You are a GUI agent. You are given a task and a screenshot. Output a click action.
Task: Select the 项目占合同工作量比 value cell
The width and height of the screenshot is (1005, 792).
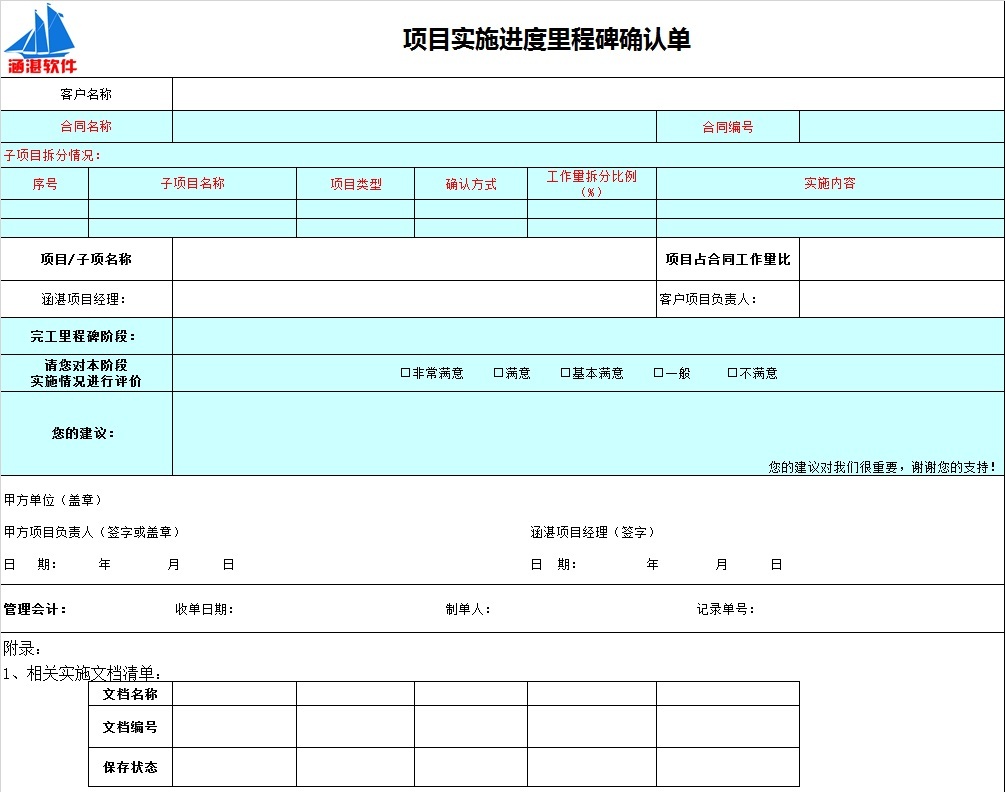pyautogui.click(x=900, y=259)
